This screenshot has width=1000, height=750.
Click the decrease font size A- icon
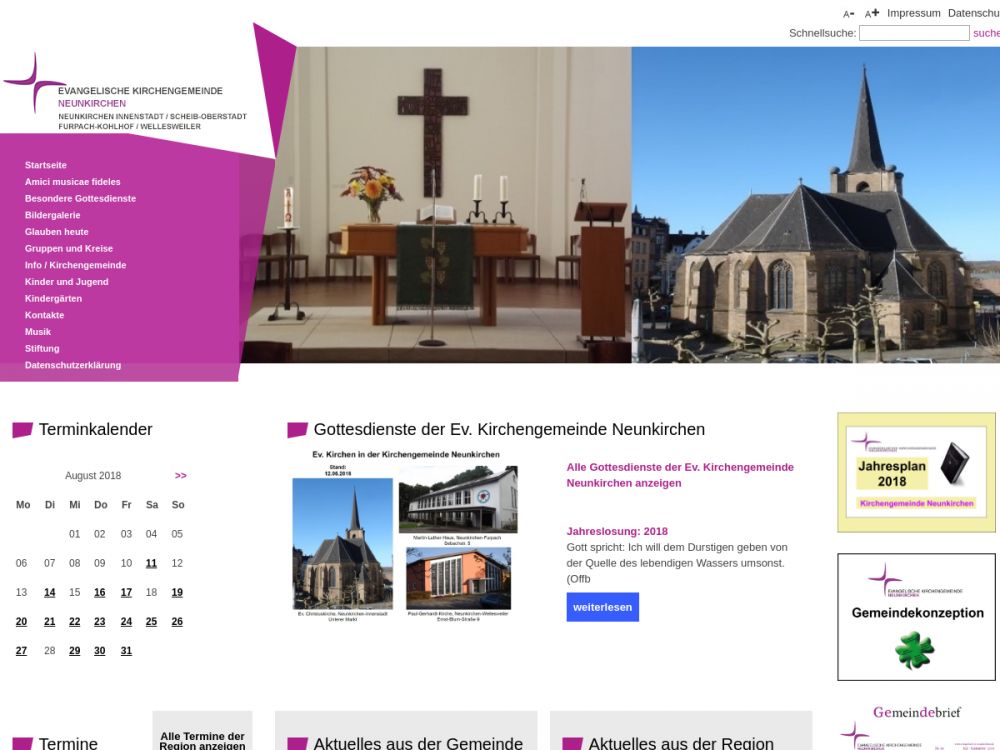[x=848, y=14]
